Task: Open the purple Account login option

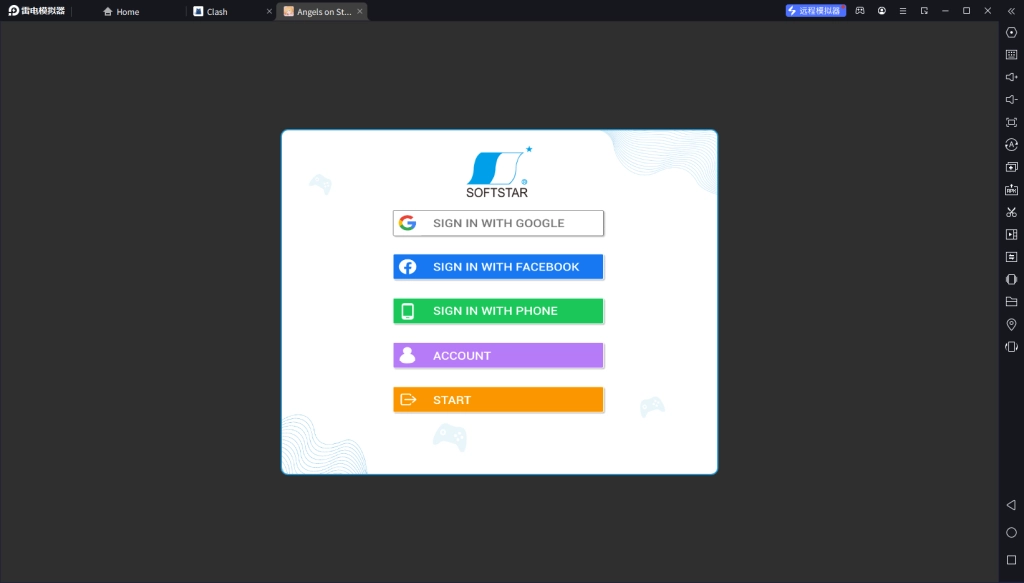Action: click(x=498, y=356)
